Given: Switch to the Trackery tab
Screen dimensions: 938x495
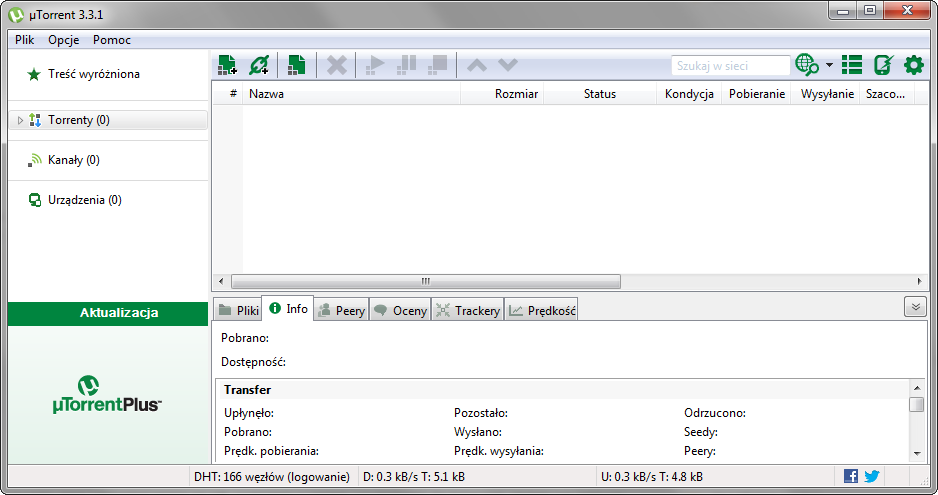Looking at the screenshot, I should pos(467,310).
